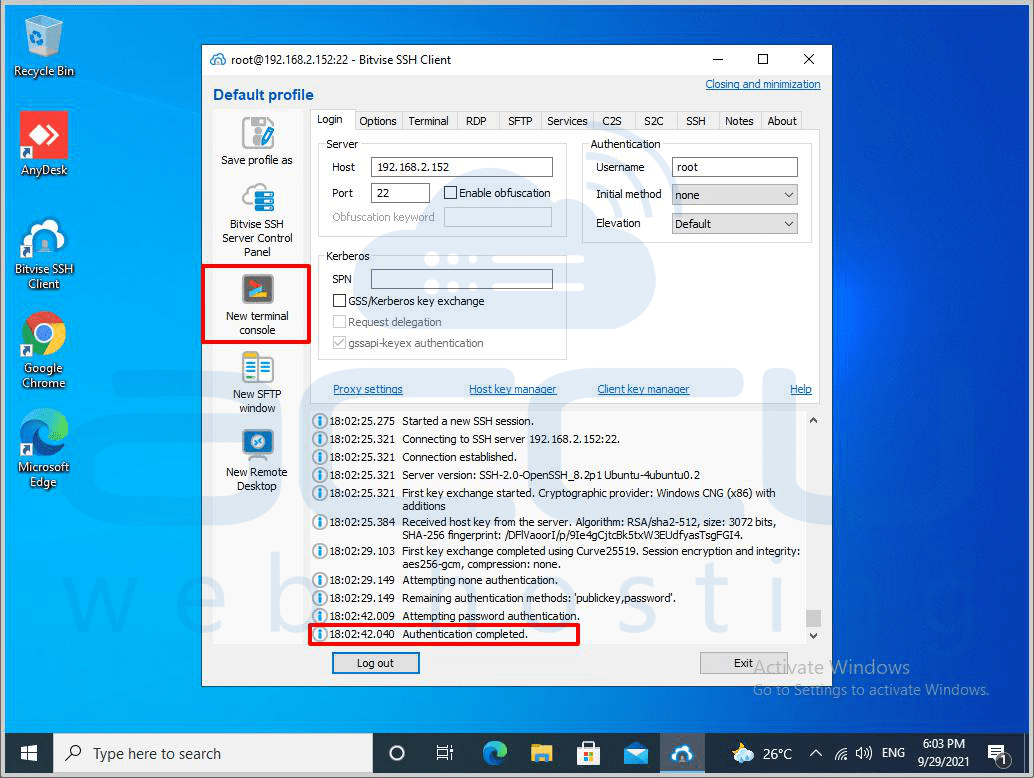The height and width of the screenshot is (778, 1034).
Task: Select log entry 'Started a new SSH session.'
Action: (x=468, y=421)
